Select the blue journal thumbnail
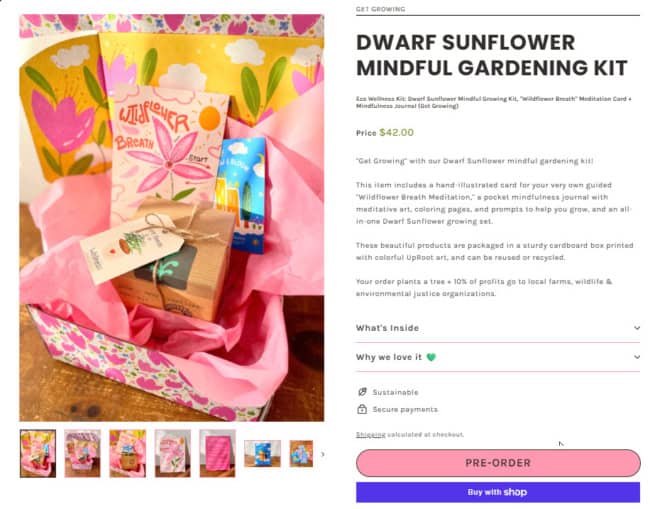This screenshot has height=509, width=650. 262,454
